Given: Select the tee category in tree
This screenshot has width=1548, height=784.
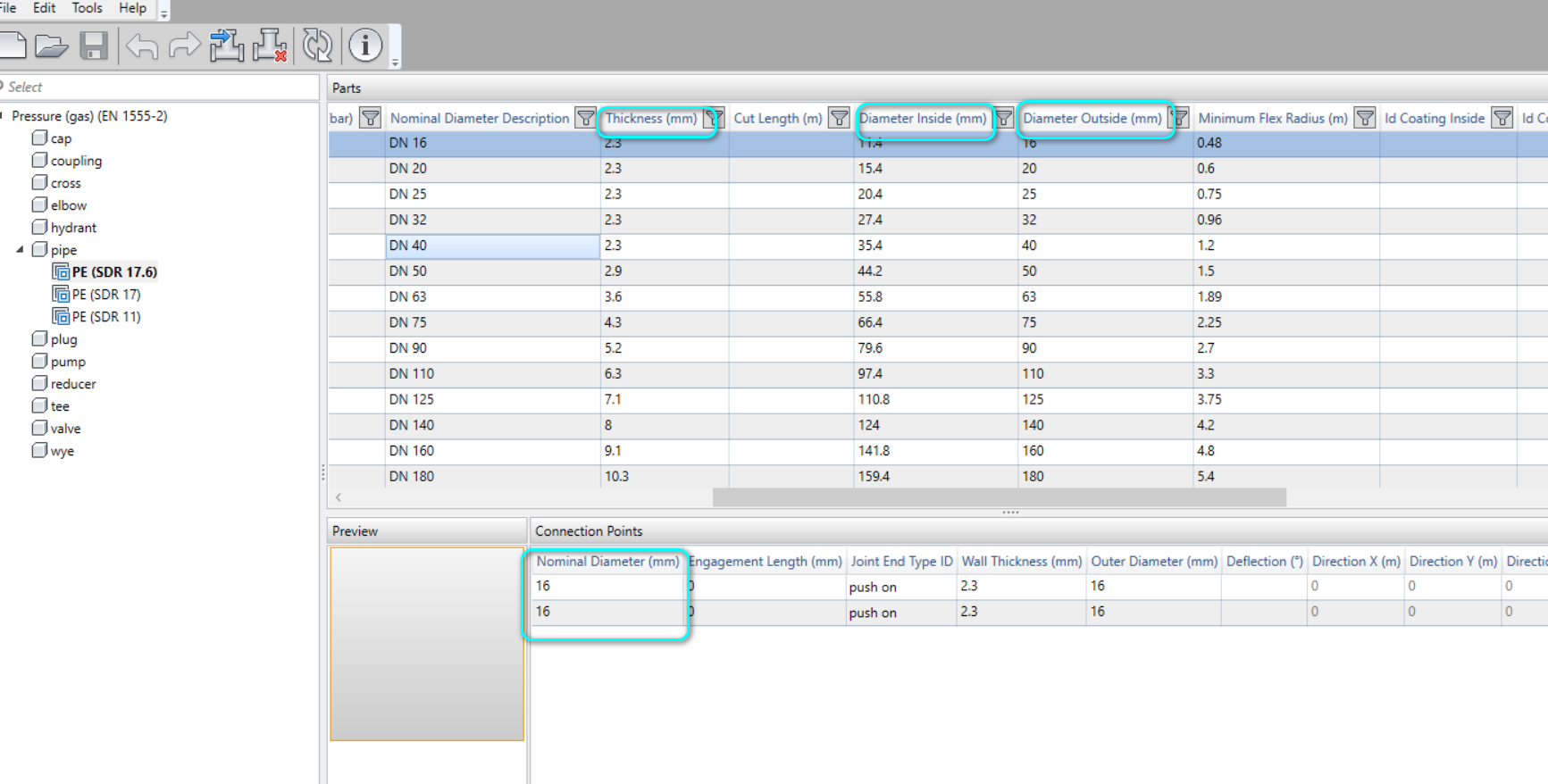Looking at the screenshot, I should point(60,406).
